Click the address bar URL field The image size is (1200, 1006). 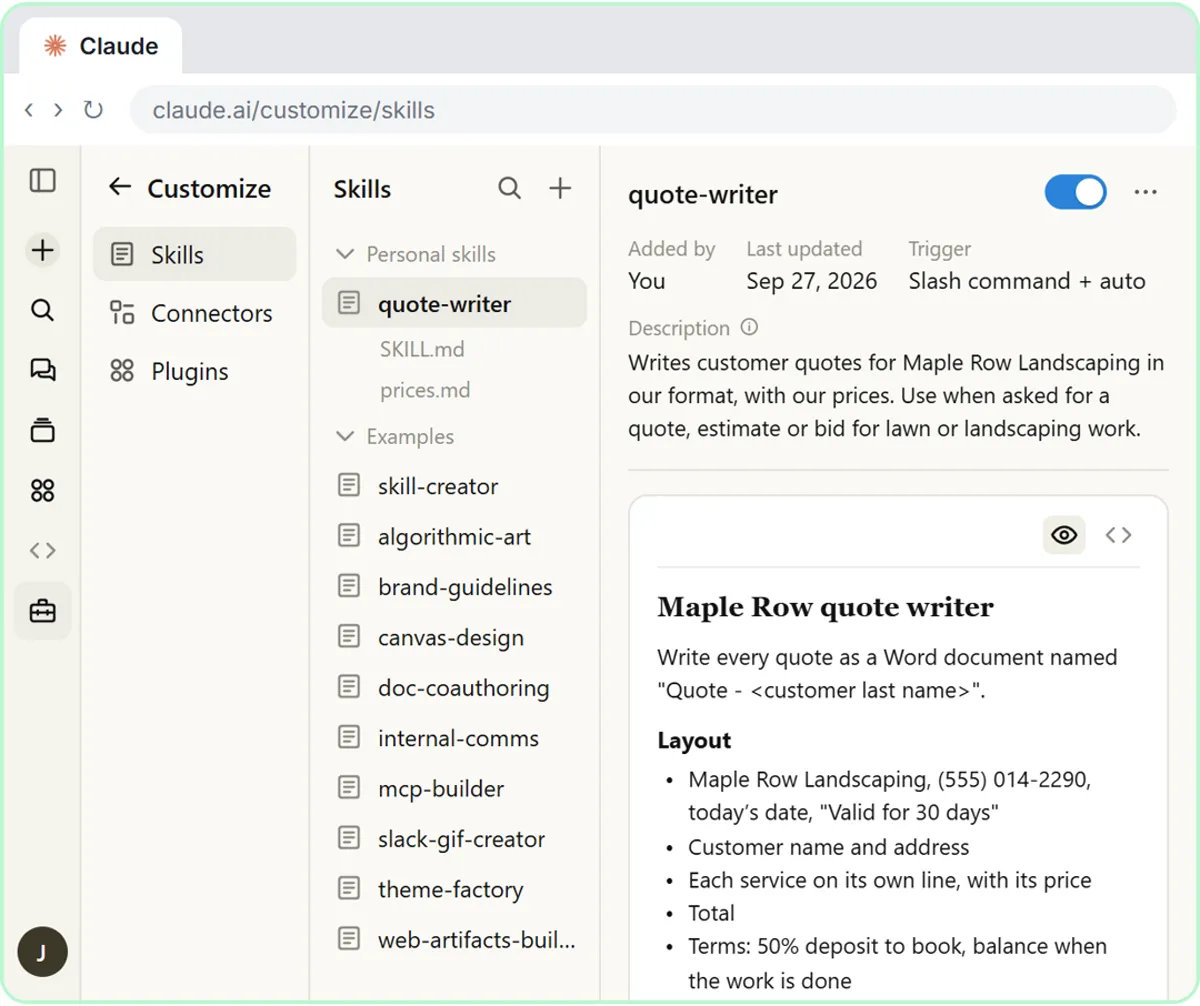pos(653,110)
